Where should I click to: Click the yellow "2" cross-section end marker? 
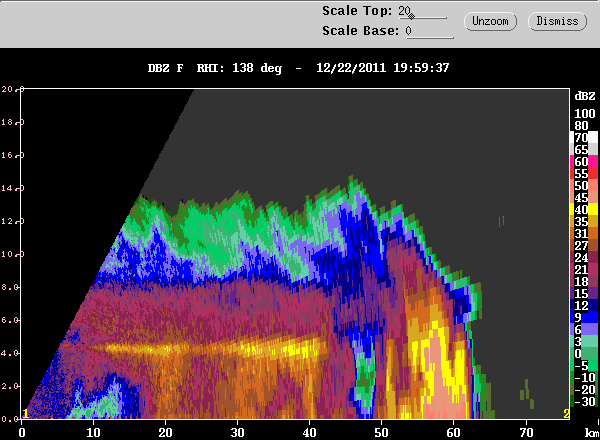click(566, 414)
